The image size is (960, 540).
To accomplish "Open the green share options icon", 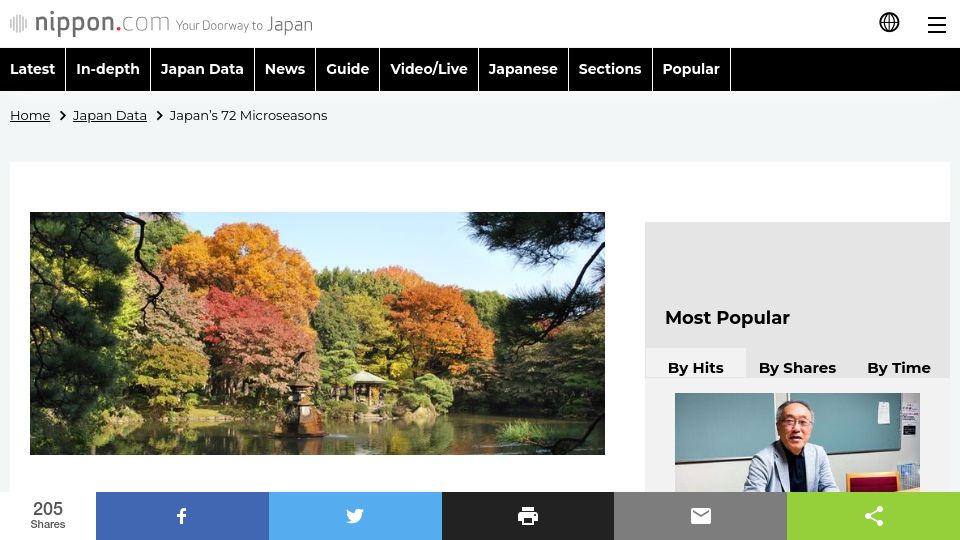I will coord(873,516).
